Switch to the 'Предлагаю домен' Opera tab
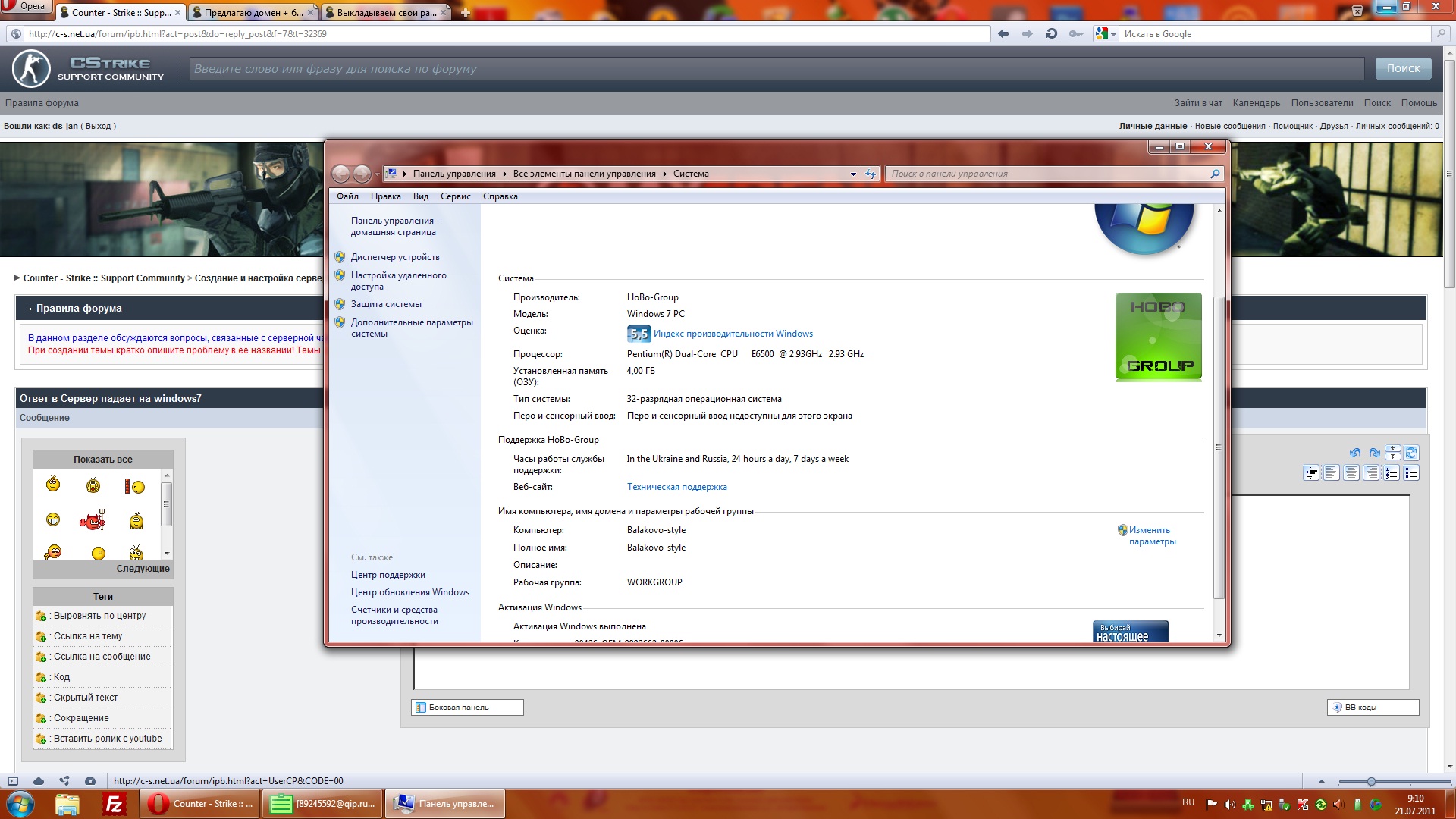 [x=253, y=13]
